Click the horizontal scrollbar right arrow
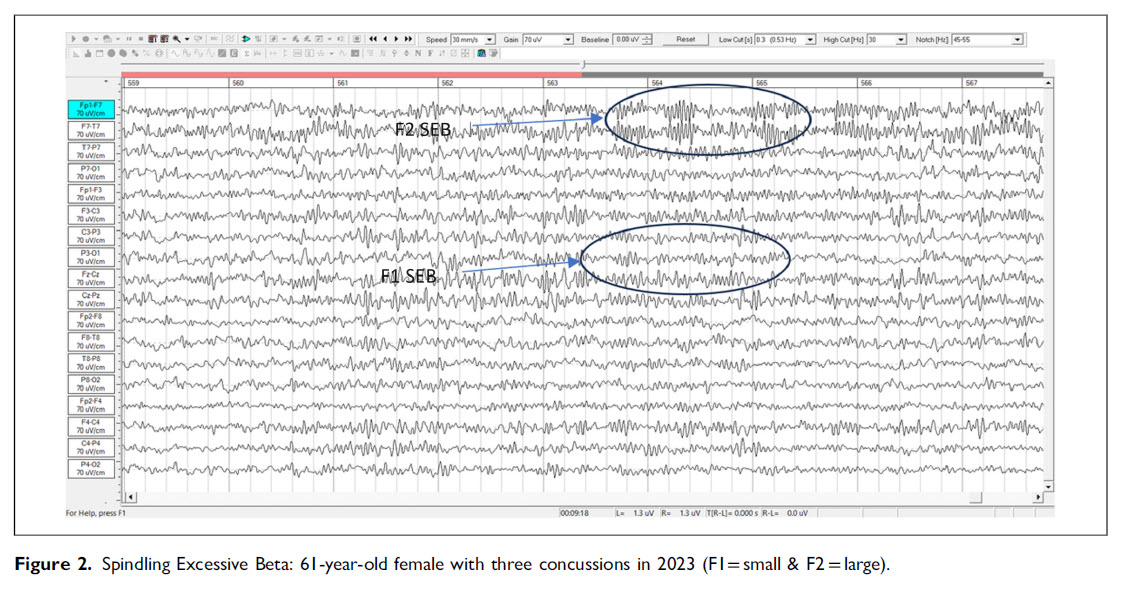Screen dimensions: 1128x590 1037,496
